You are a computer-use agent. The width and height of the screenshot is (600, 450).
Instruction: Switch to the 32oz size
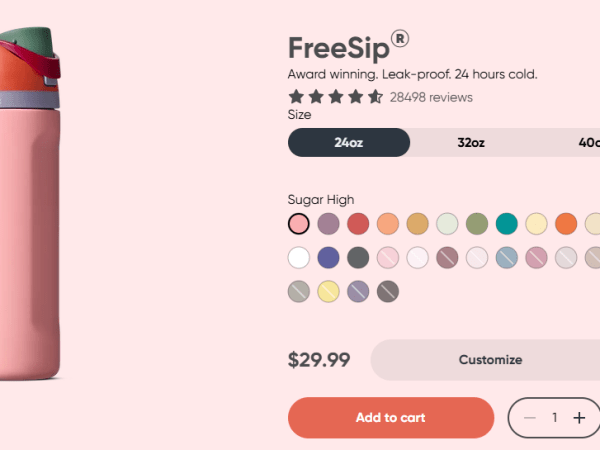[x=471, y=143]
